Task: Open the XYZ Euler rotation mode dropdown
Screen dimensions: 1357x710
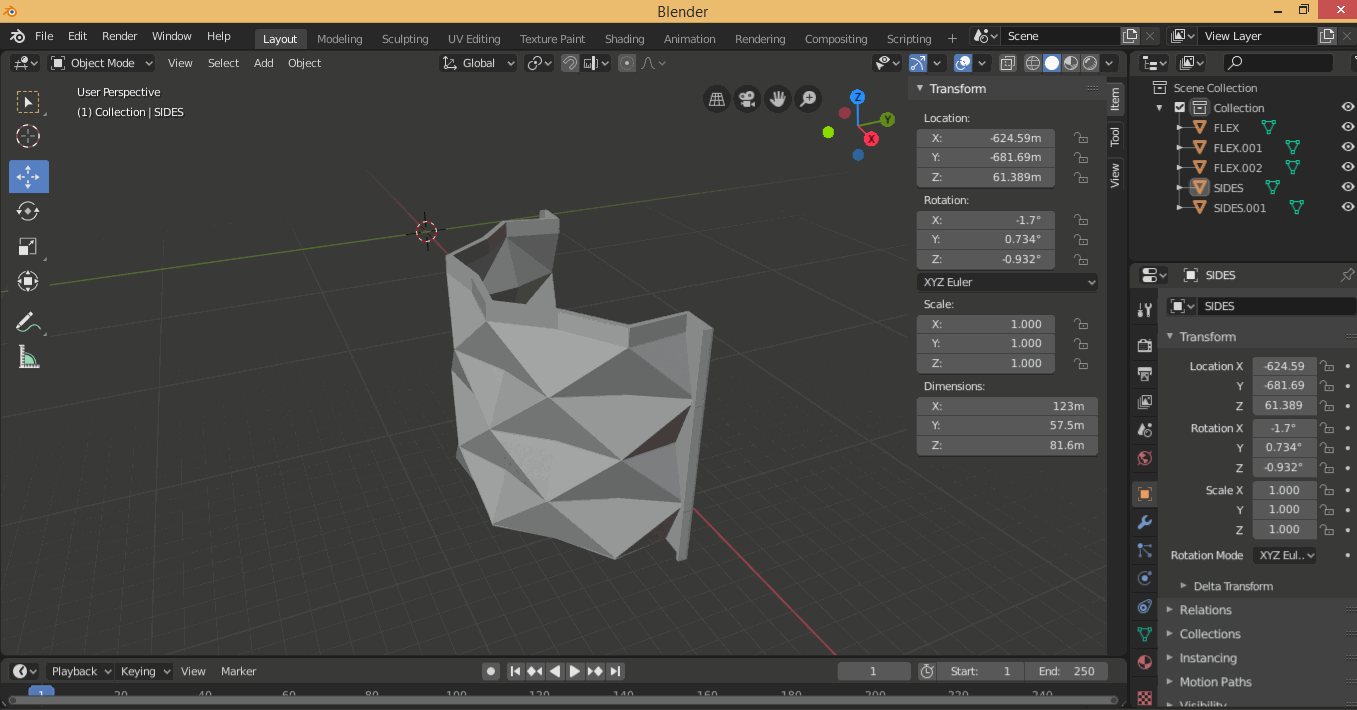Action: pos(1007,282)
